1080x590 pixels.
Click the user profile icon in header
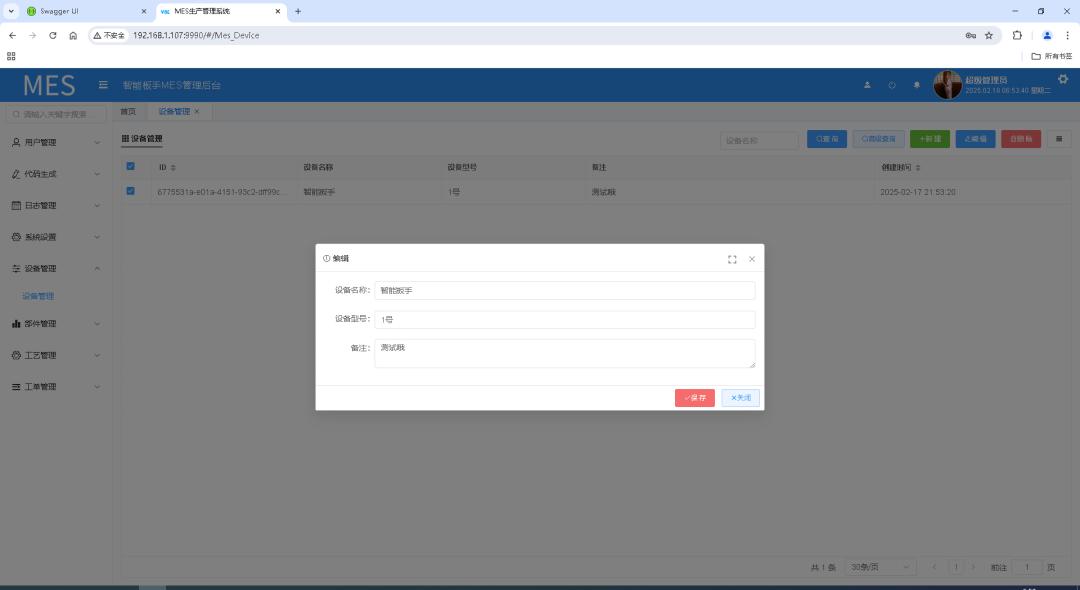point(867,85)
